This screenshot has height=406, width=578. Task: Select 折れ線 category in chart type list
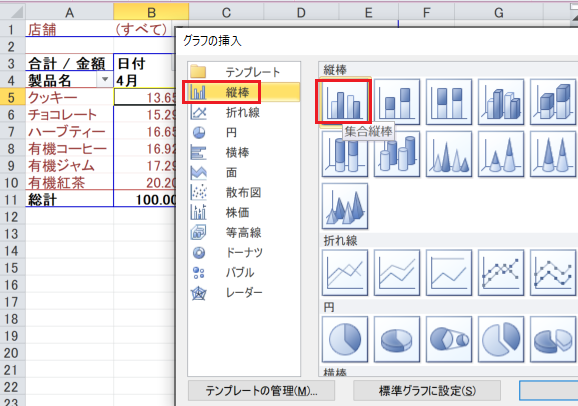[244, 112]
